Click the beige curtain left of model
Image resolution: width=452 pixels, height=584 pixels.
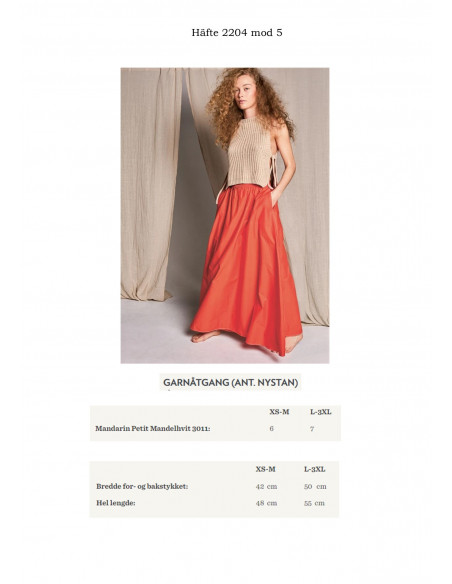(x=149, y=182)
